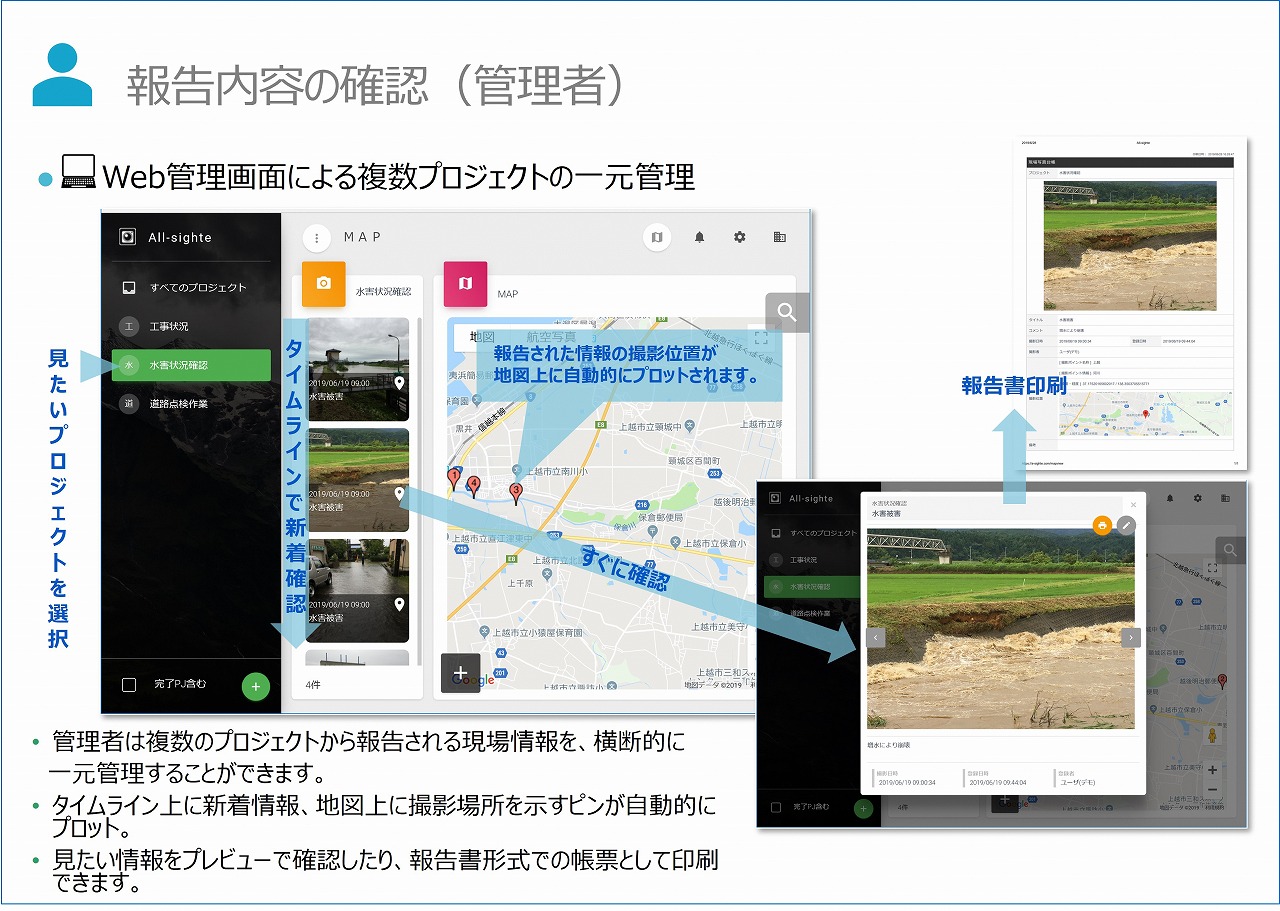Edit report with pencil icon in preview dialog
This screenshot has width=1280, height=911.
(1126, 525)
